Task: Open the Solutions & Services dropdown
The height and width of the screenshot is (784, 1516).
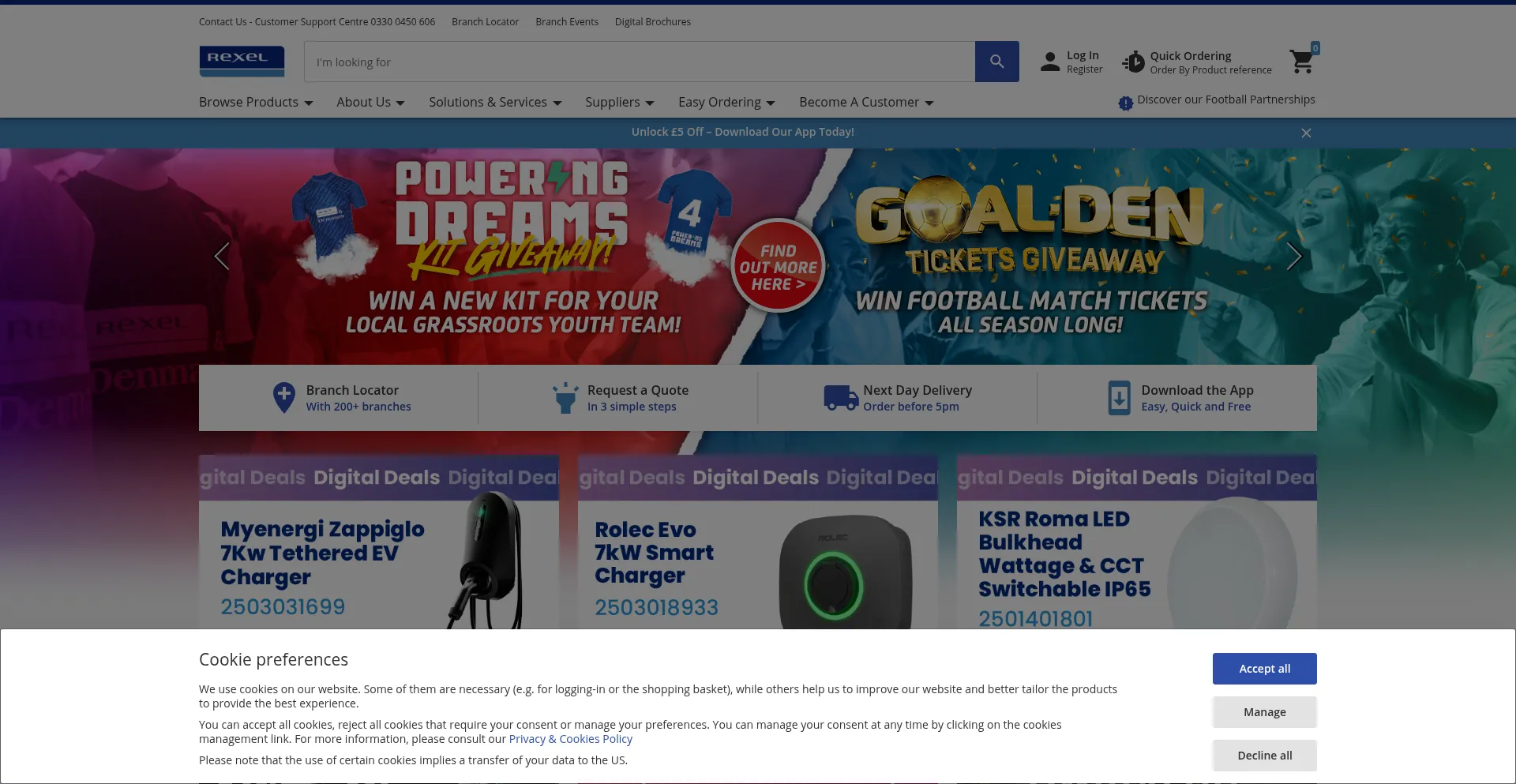Action: pyautogui.click(x=495, y=103)
